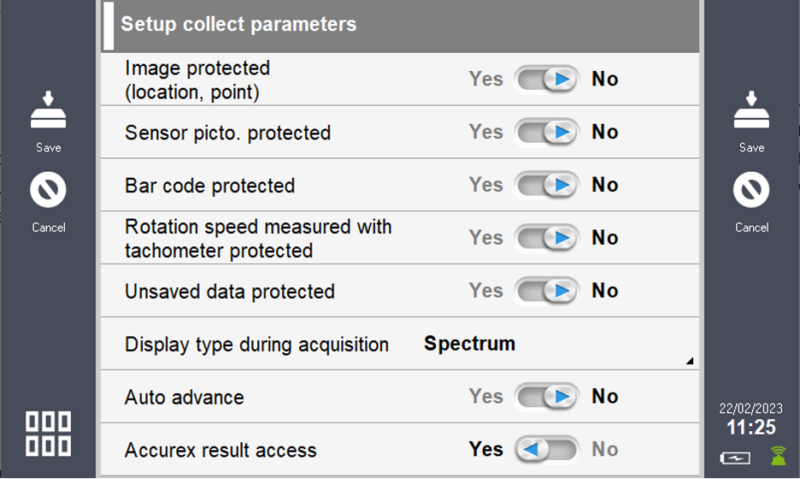Switch the tachometer rotation speed protected toggle

tap(546, 238)
